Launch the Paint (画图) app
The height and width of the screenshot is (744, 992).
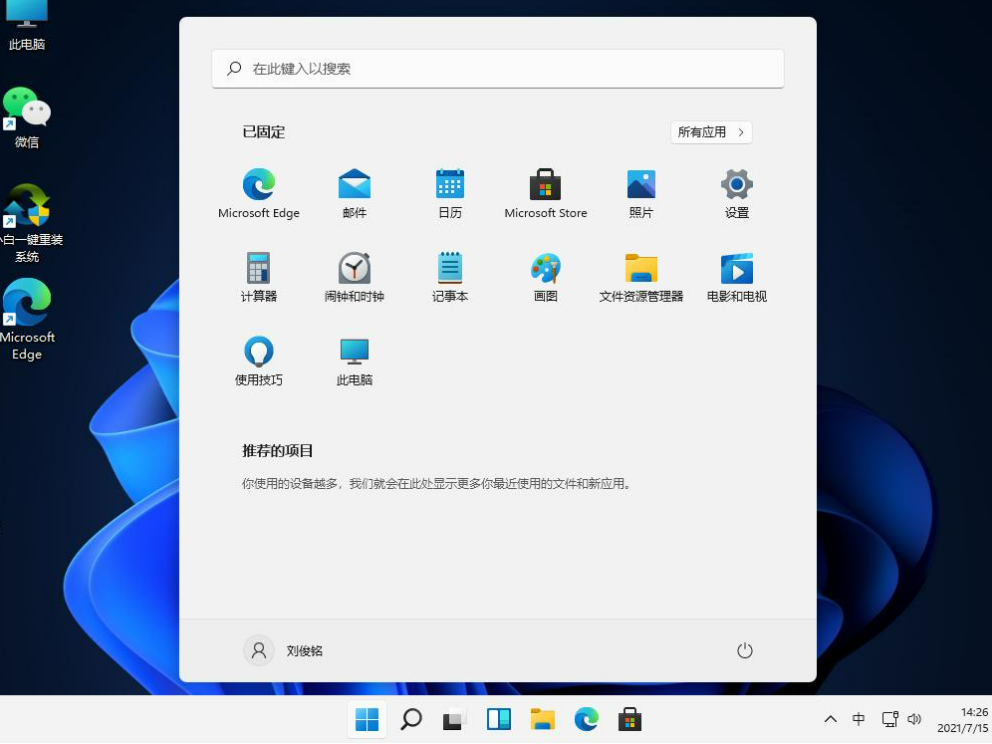pos(545,269)
